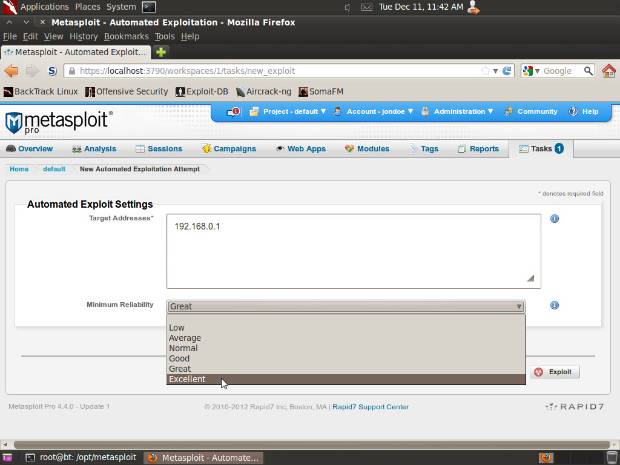Open the Account - jondoe dropdown
Screen dimensions: 620x465
[373, 112]
